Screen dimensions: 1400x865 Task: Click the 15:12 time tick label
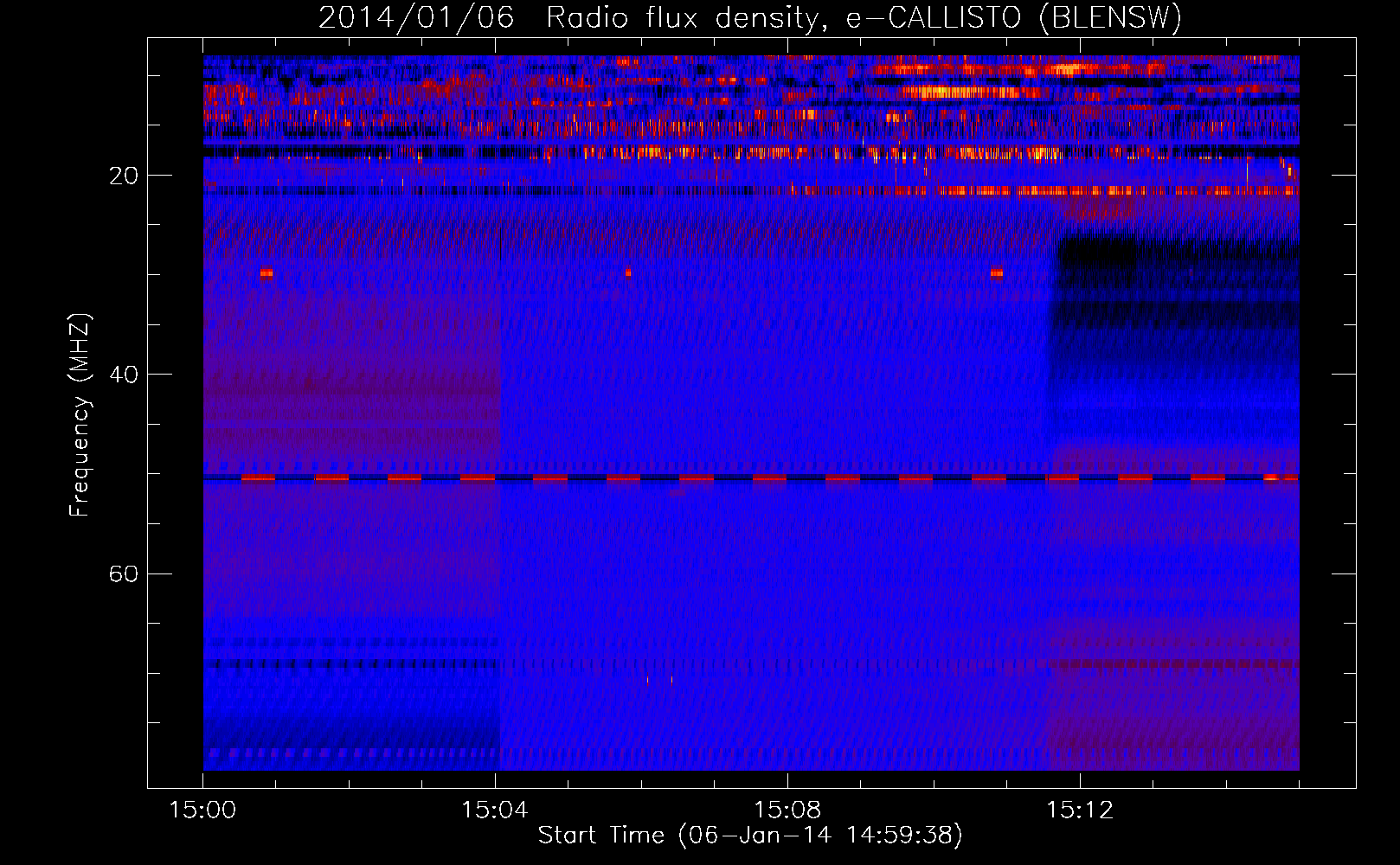point(1080,811)
